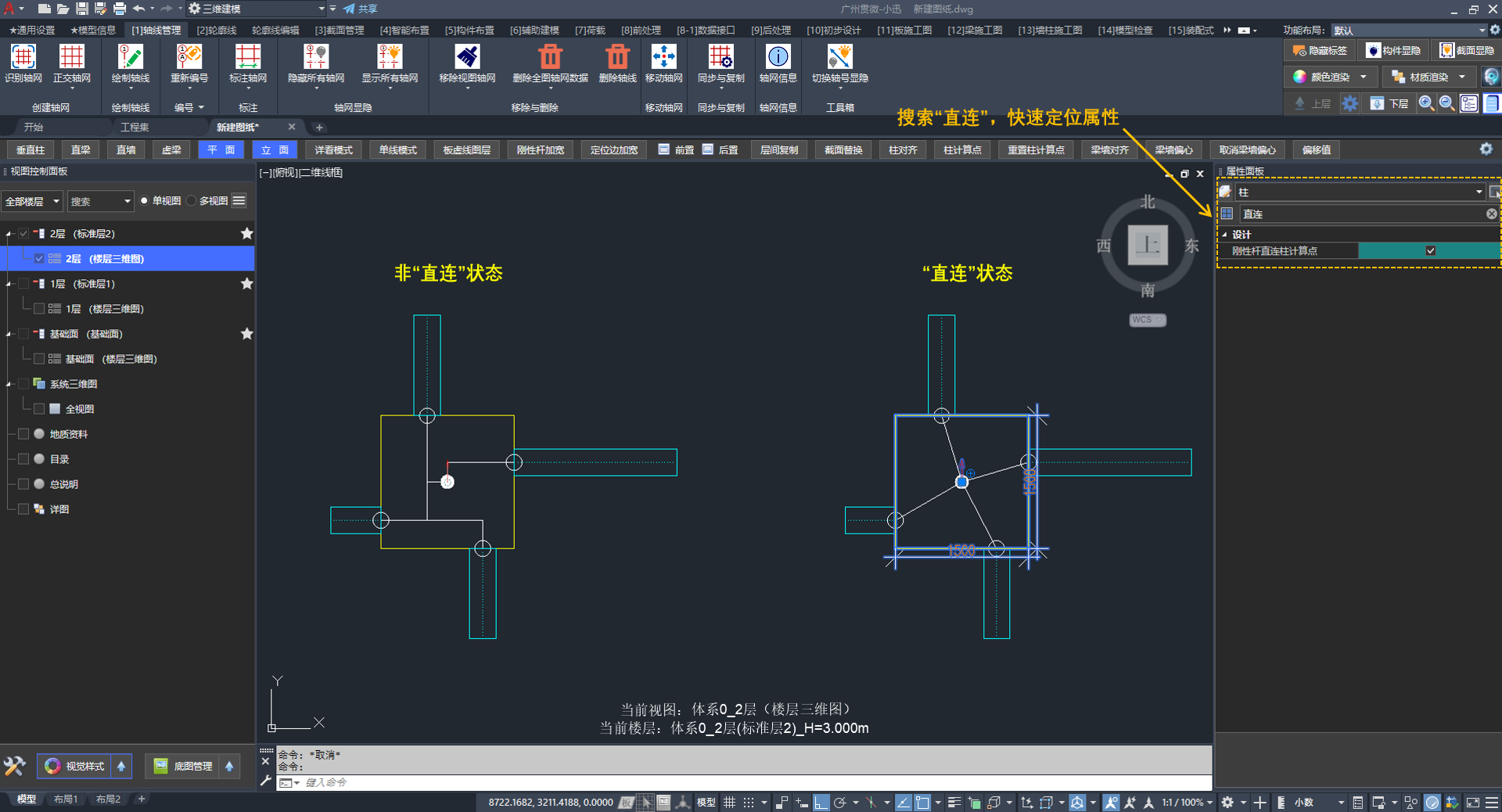Click the 识别轴网 ribbon icon
Screen dimensions: 1502x812
click(x=23, y=58)
